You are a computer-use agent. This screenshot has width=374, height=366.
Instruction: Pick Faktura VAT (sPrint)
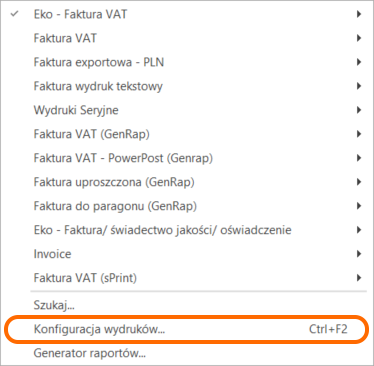[x=187, y=278]
